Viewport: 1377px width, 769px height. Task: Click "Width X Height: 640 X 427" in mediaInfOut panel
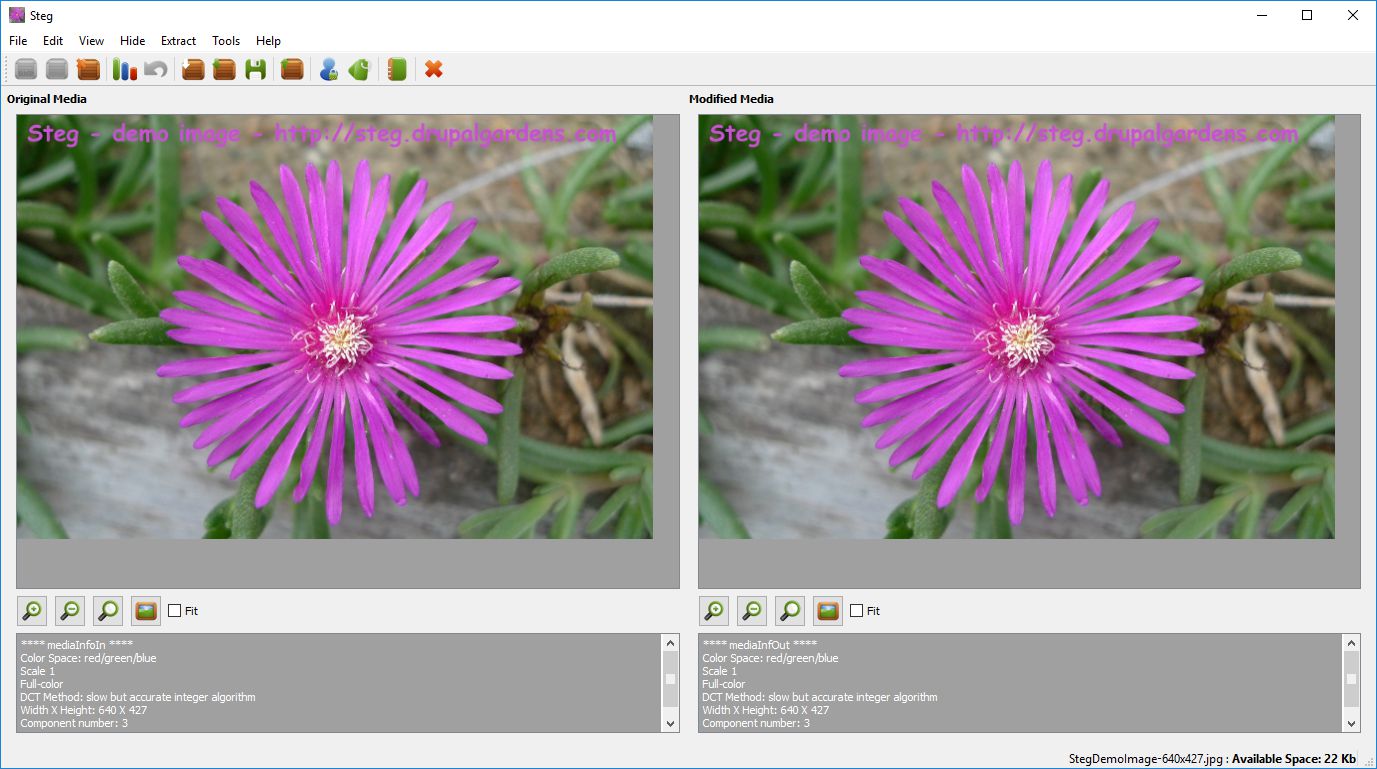(x=765, y=710)
